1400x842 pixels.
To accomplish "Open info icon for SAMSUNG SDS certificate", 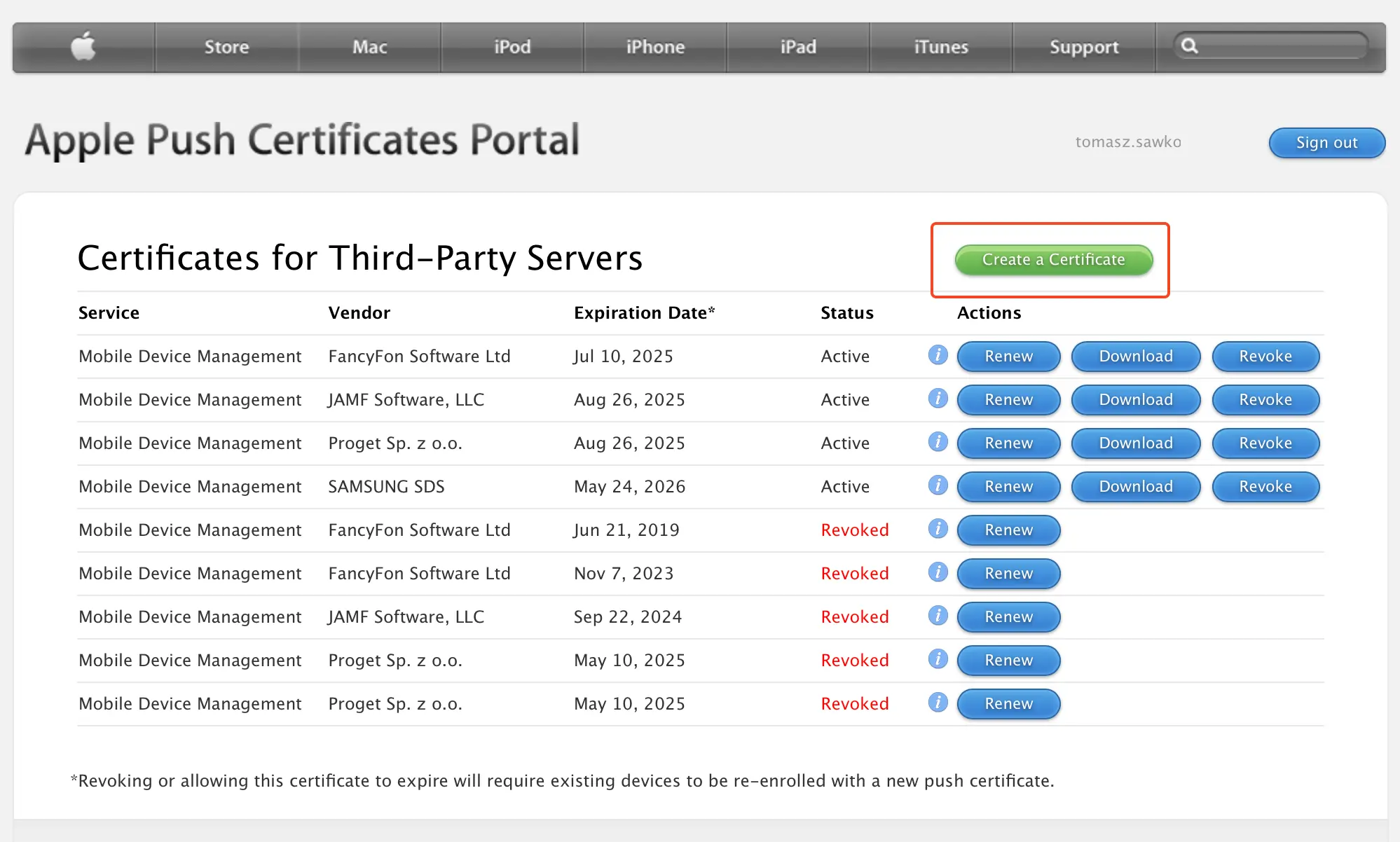I will pos(938,485).
